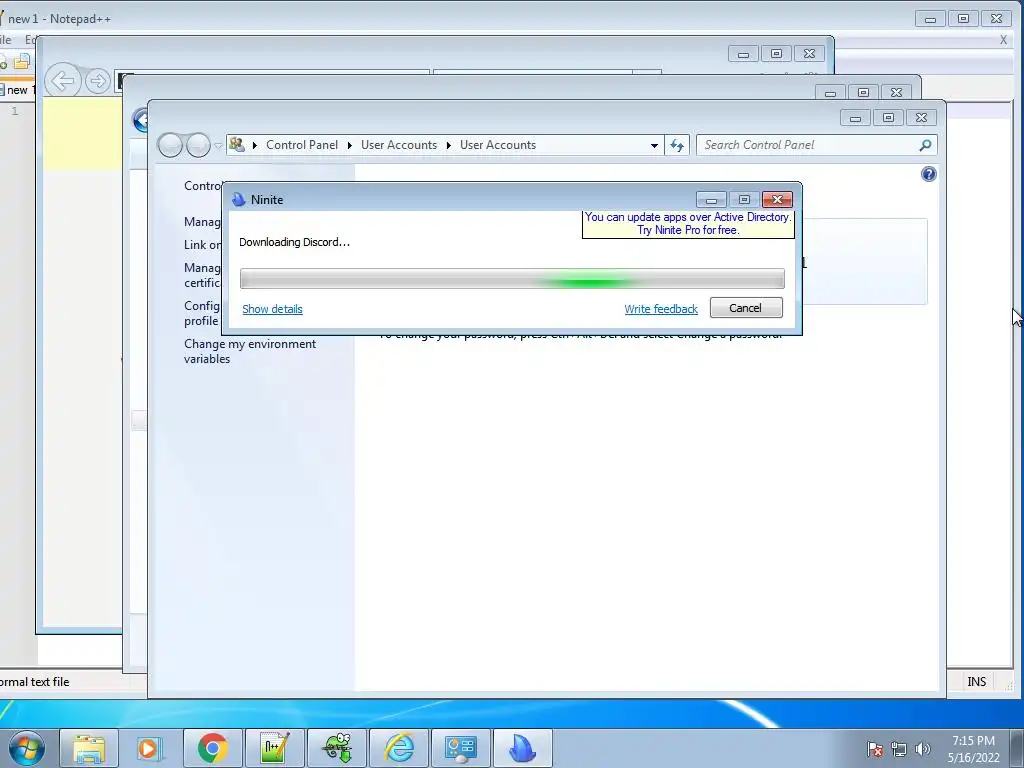Minimize the User Accounts Control Panel window

coord(856,118)
